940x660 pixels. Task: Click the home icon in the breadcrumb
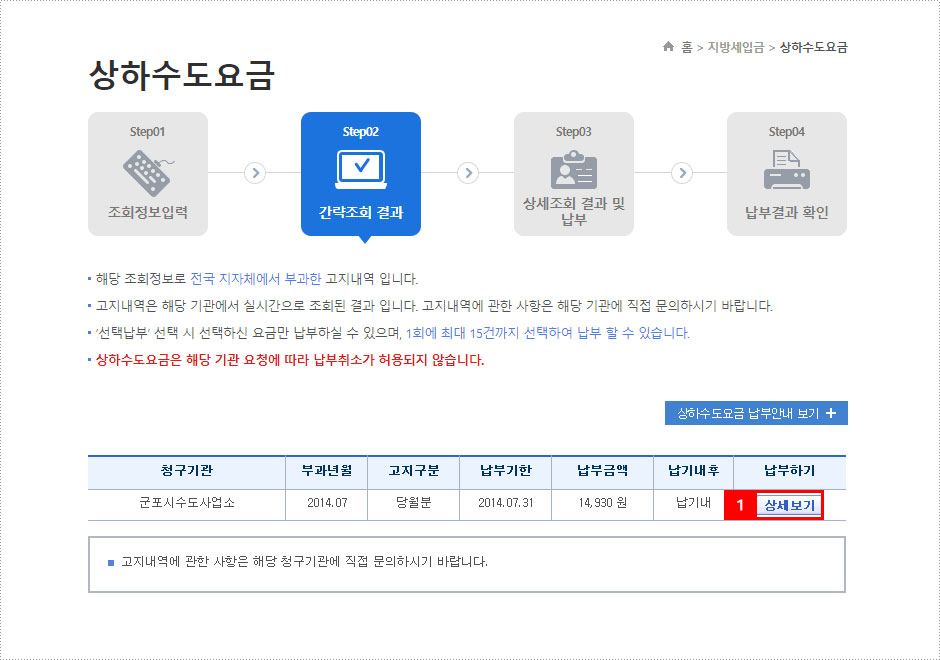click(667, 46)
